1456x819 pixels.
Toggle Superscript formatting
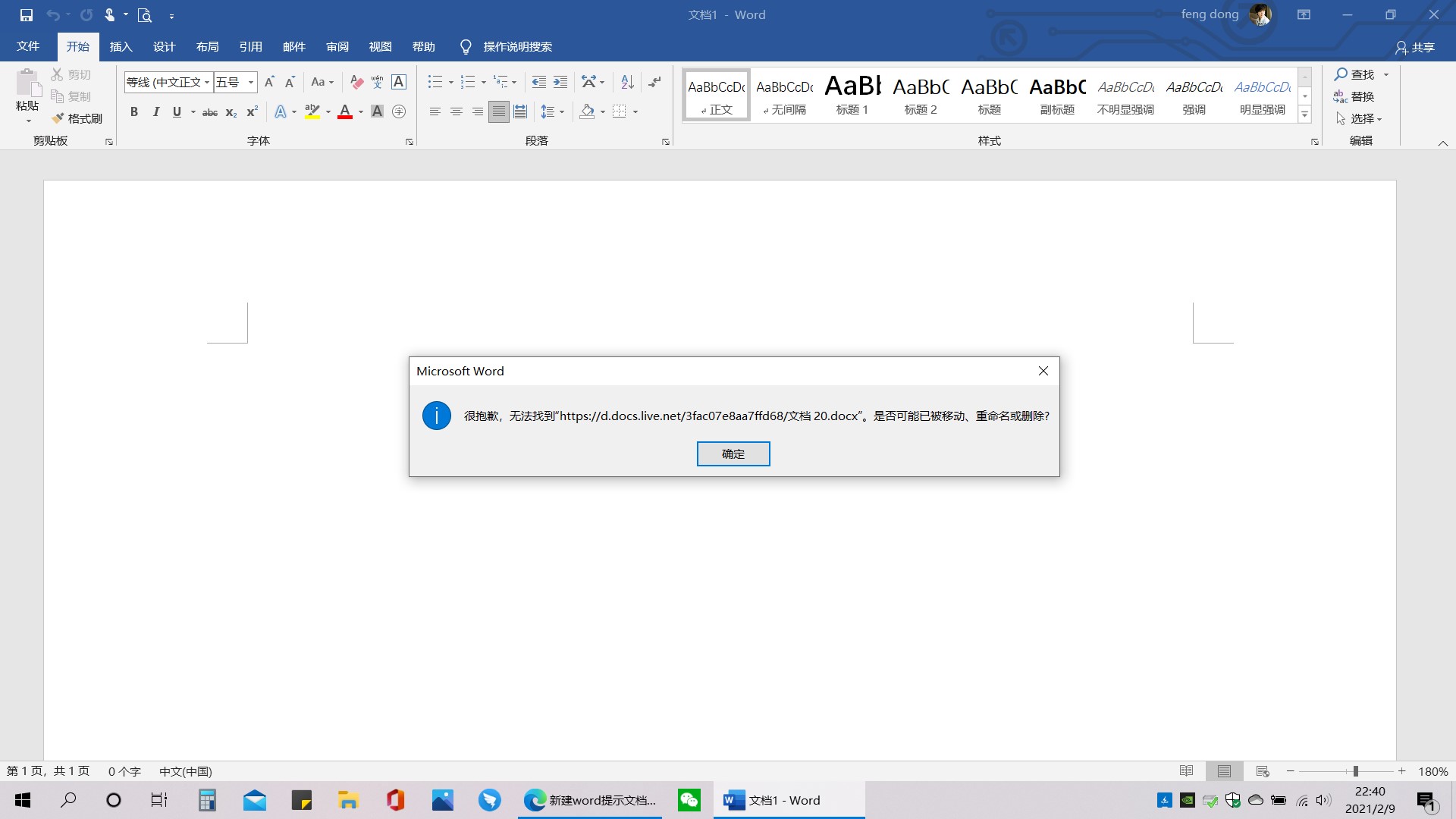click(x=253, y=112)
